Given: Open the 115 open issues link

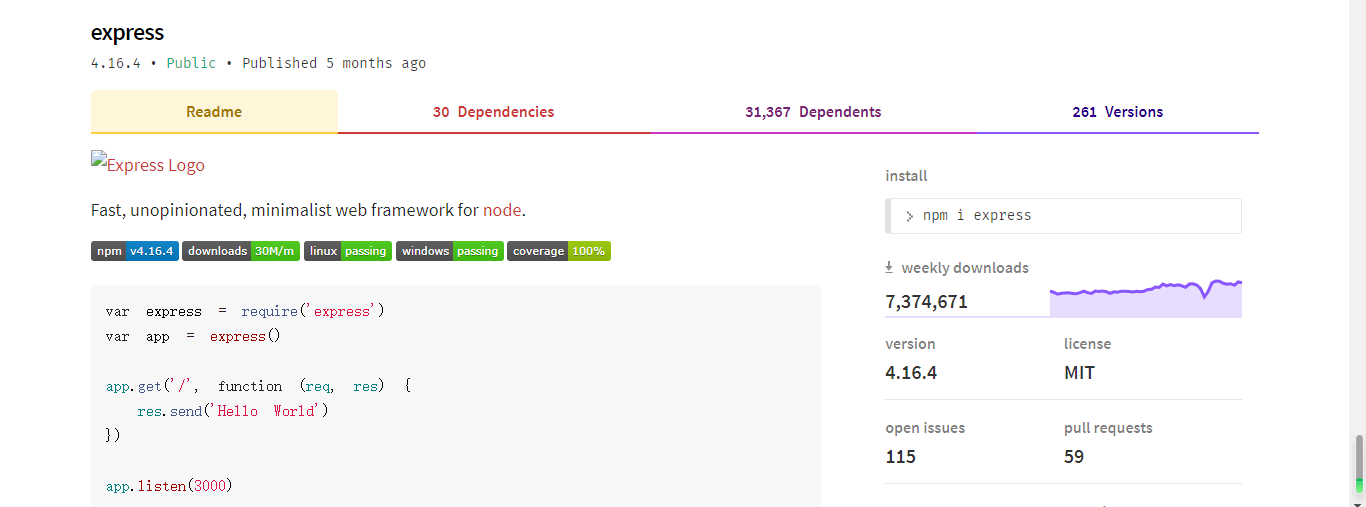Looking at the screenshot, I should click(901, 457).
